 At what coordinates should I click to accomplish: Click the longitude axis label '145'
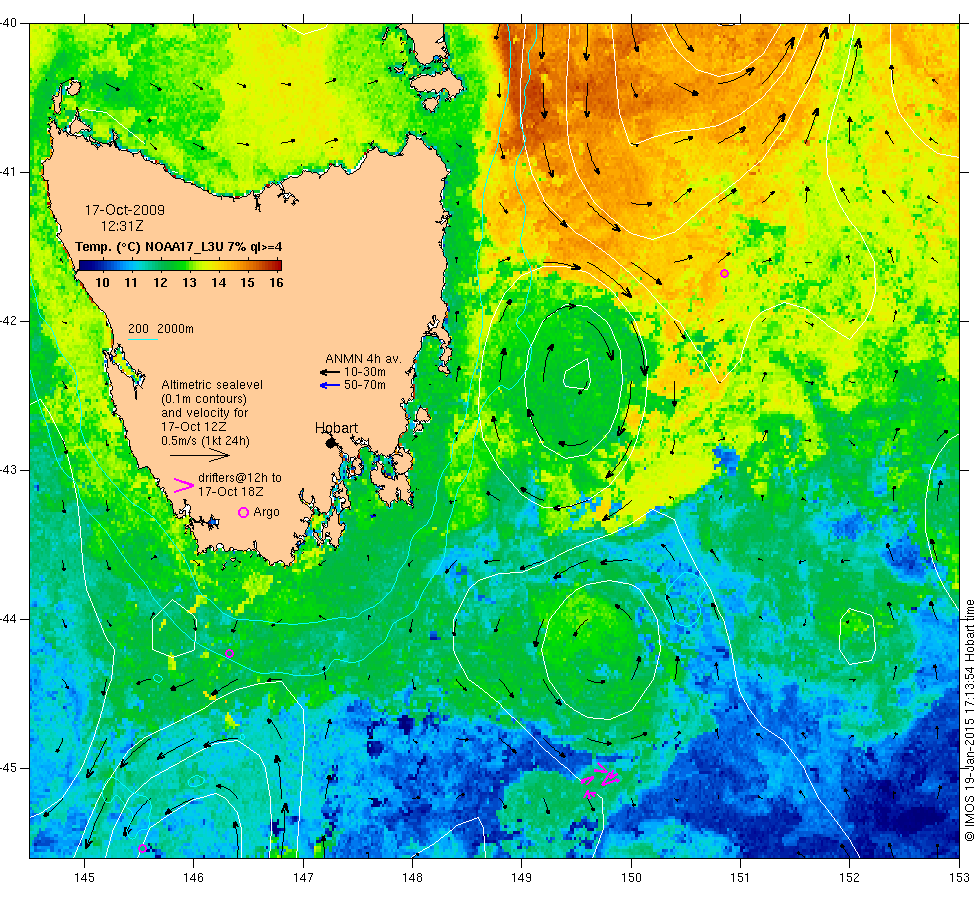(84, 878)
